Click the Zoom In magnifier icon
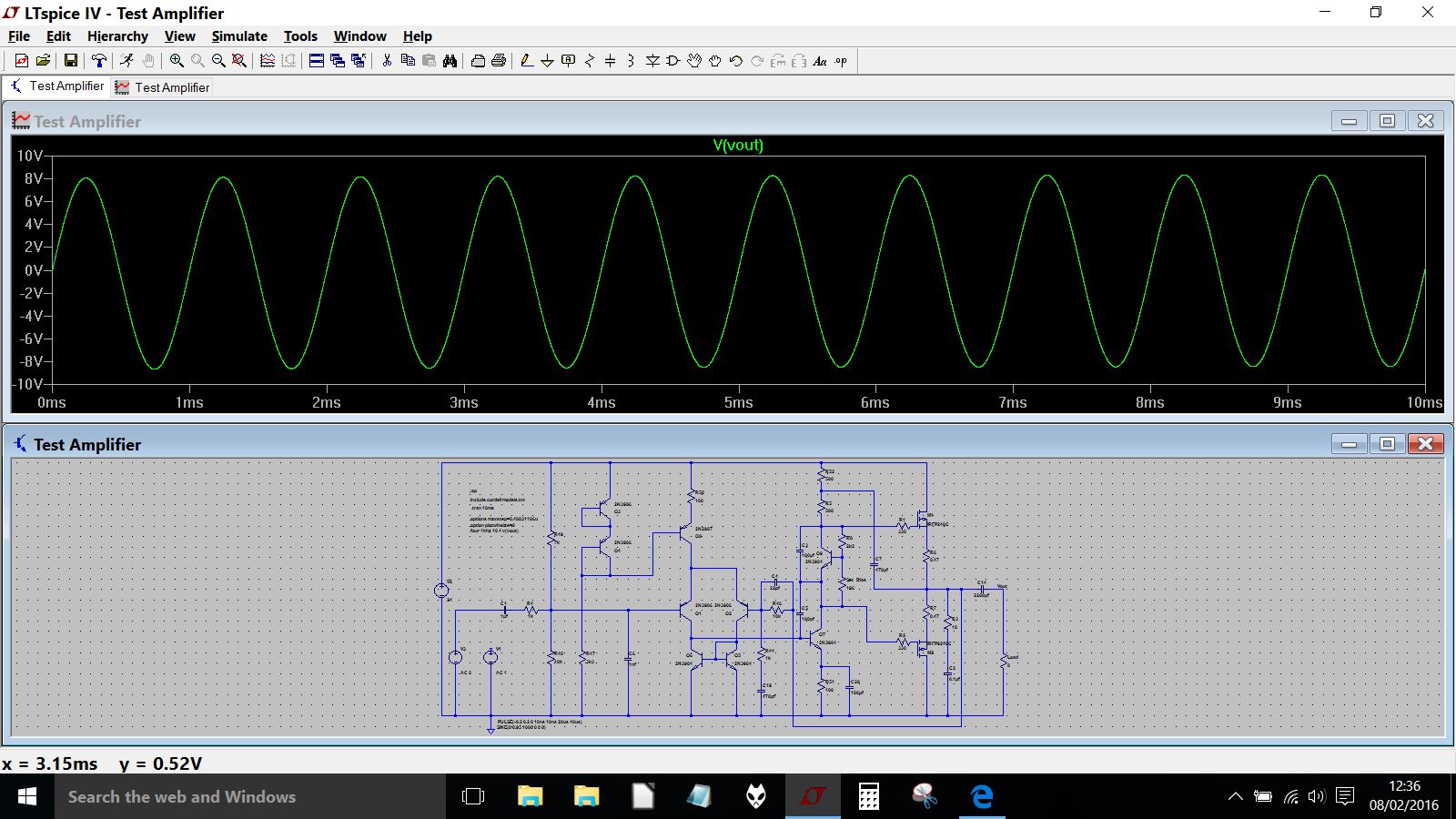Screen dimensions: 1456x819 point(177,61)
